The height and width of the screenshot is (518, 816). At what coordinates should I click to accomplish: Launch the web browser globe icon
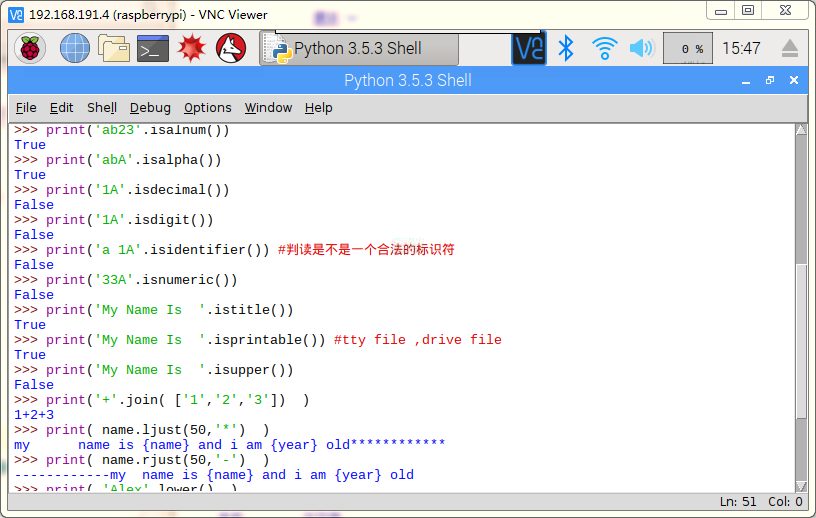[75, 48]
